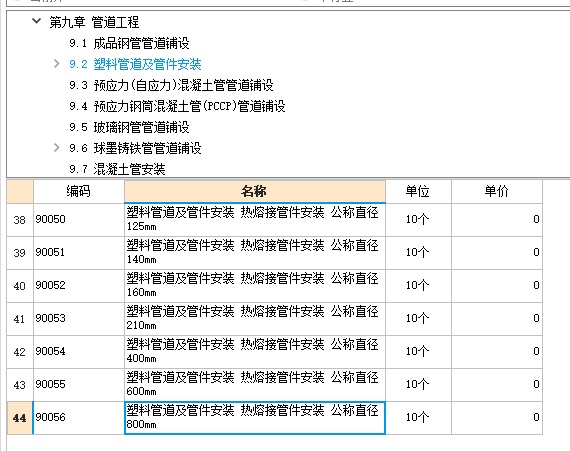This screenshot has height=451, width=570.
Task: Click the name cell with 公称直径 125mm
Action: point(255,220)
